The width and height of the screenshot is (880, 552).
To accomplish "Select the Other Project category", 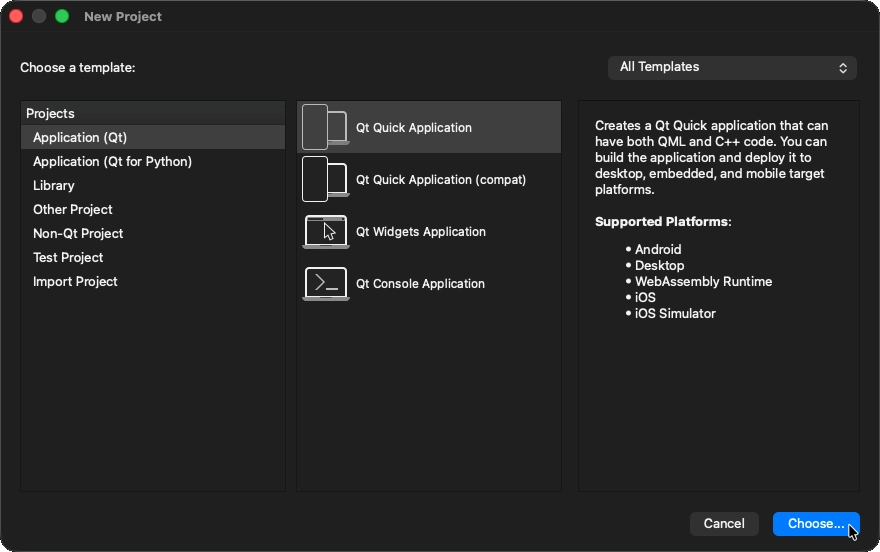I will point(153,210).
